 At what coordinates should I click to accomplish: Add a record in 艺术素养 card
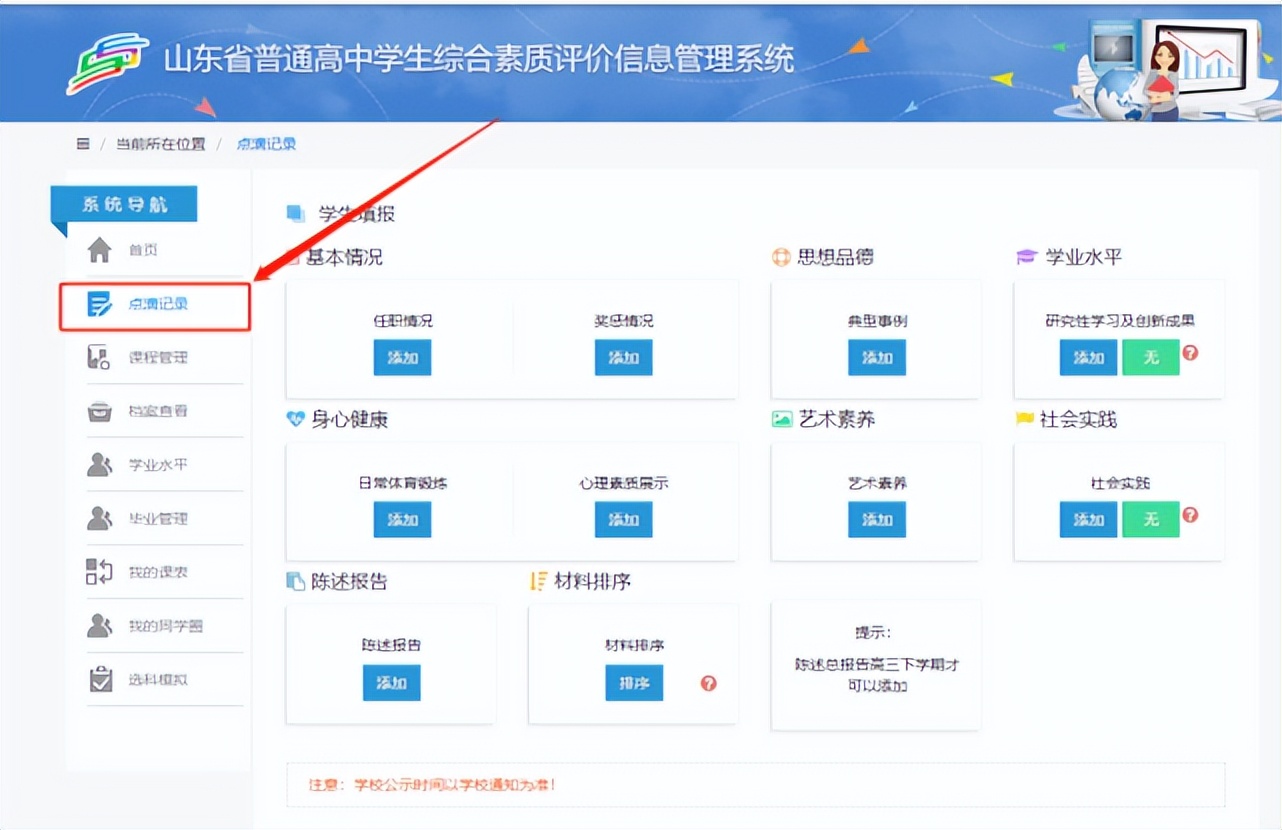[x=877, y=520]
